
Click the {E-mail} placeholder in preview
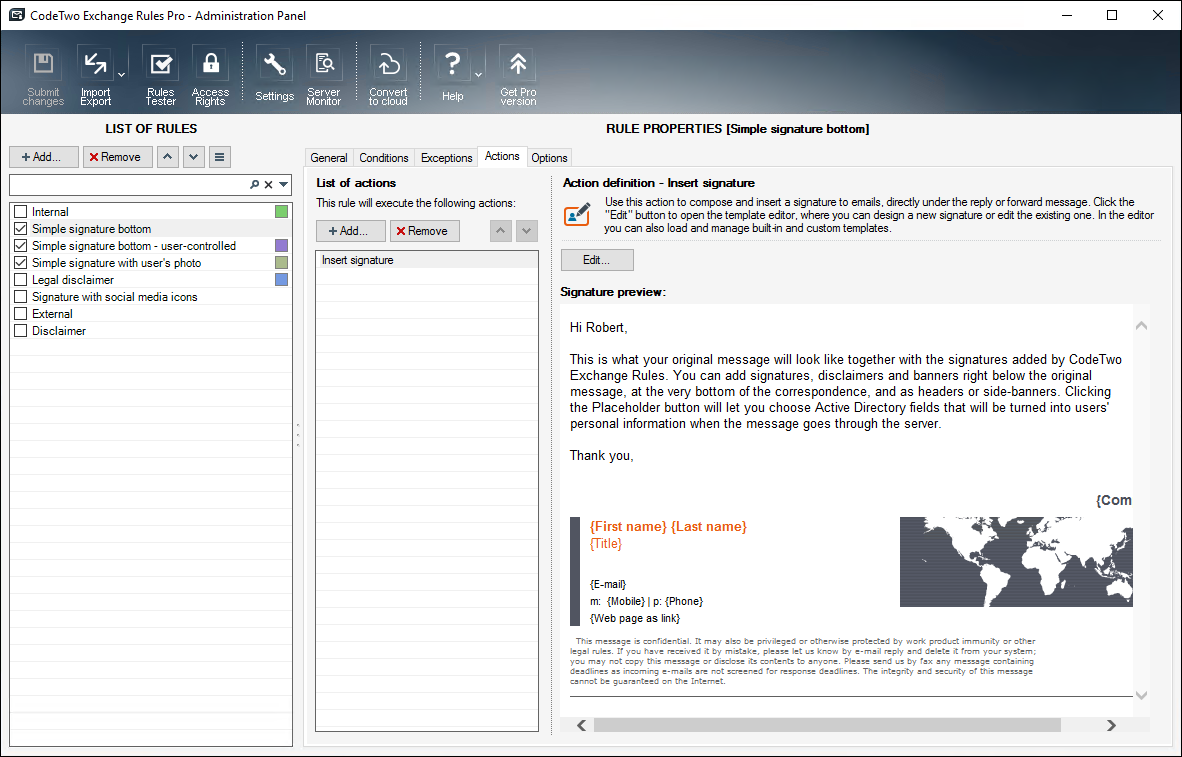[x=608, y=584]
